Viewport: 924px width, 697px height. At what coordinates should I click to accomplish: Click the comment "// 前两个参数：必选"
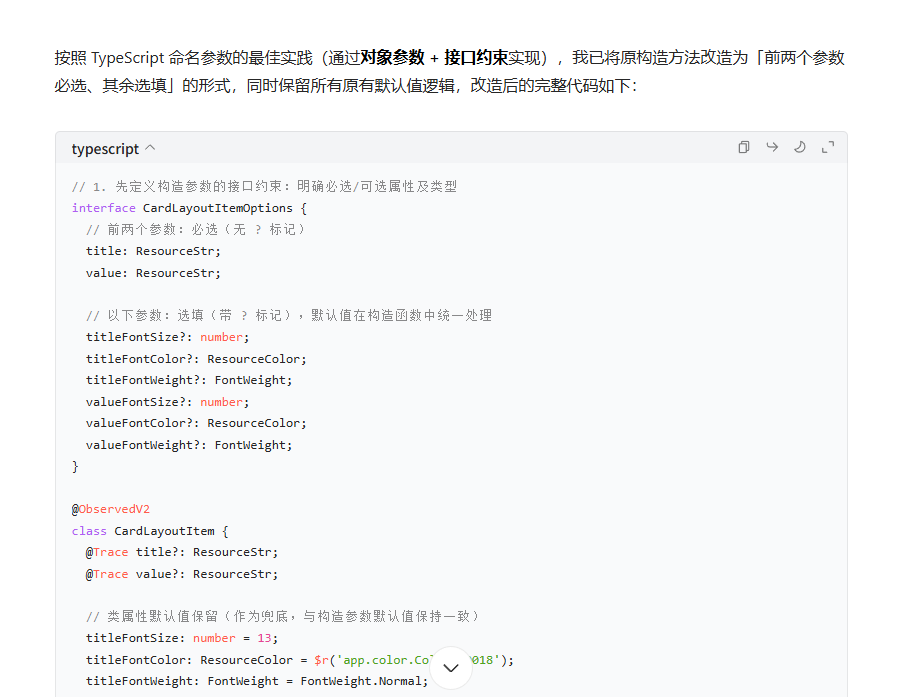(152, 230)
